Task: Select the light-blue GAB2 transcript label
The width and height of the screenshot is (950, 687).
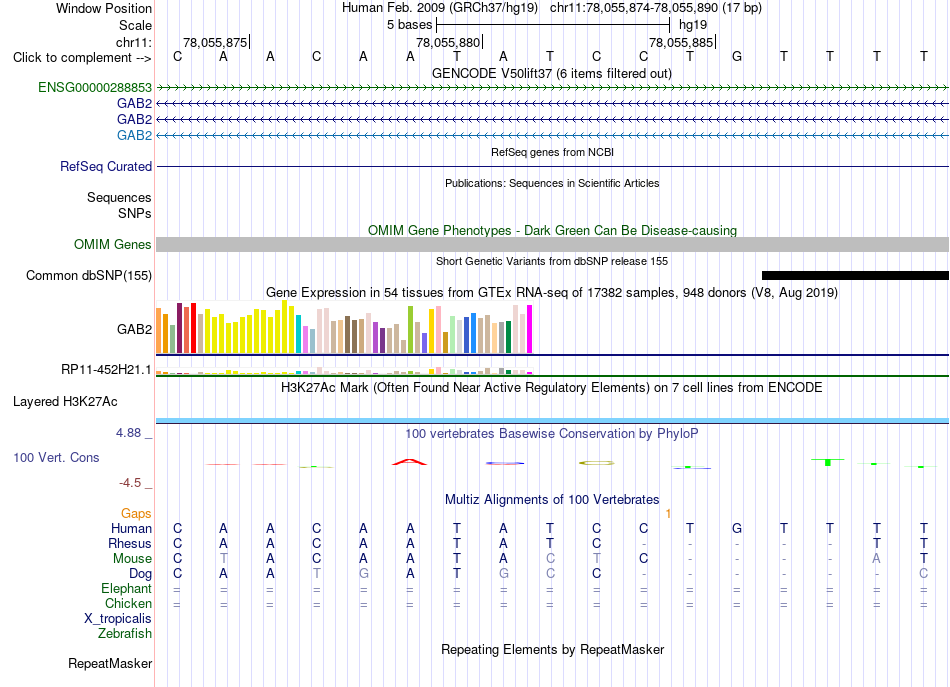Action: [134, 135]
